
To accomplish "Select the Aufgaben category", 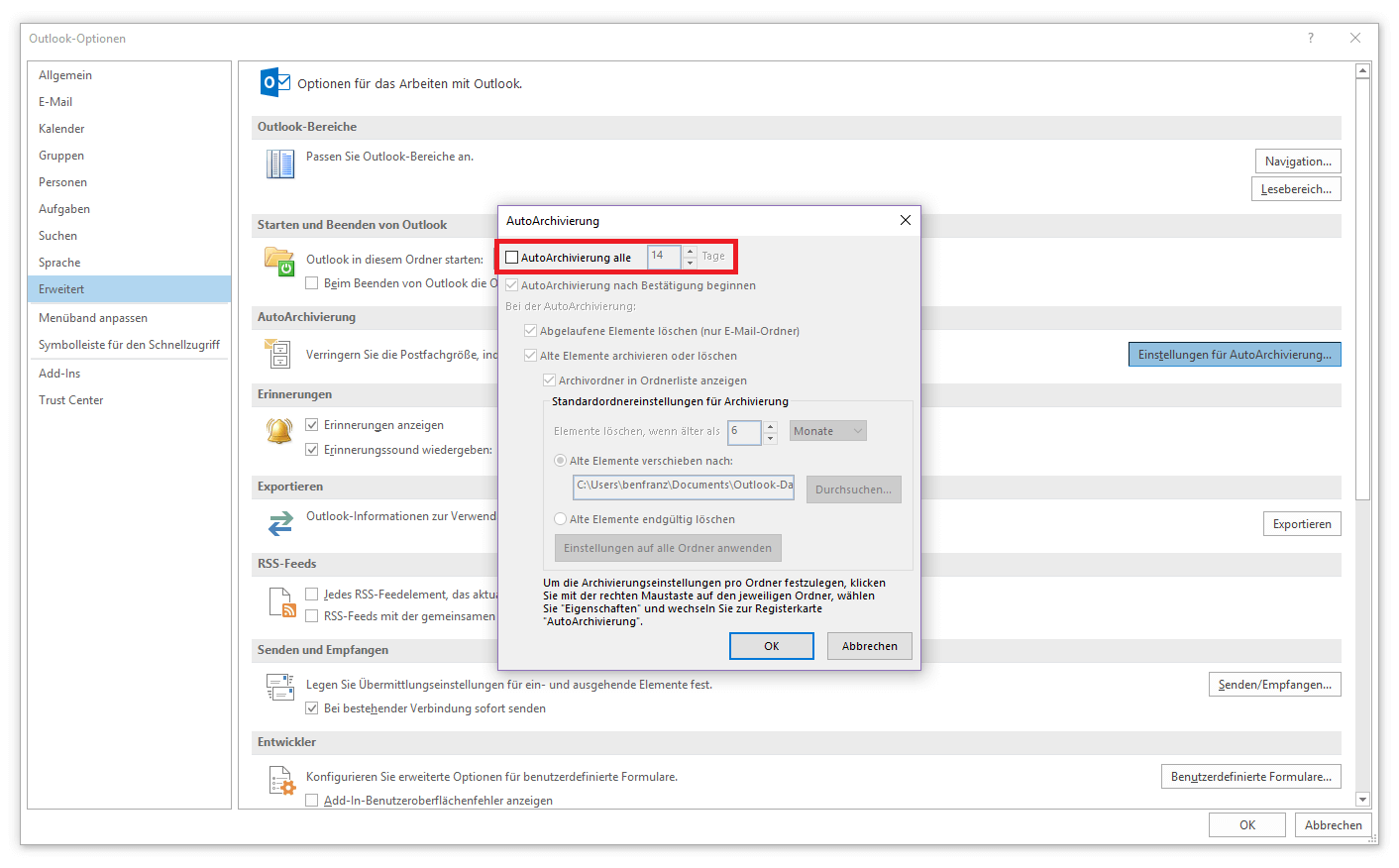I will [x=129, y=209].
